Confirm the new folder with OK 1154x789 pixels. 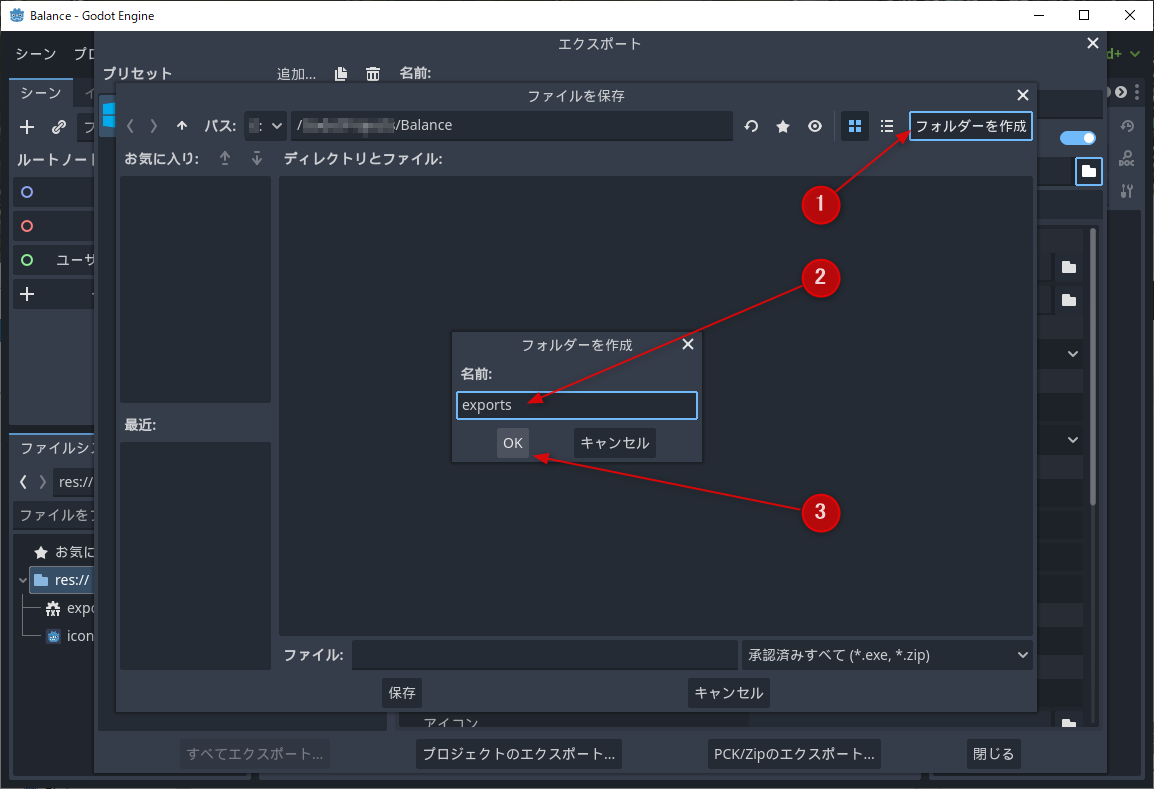(512, 443)
